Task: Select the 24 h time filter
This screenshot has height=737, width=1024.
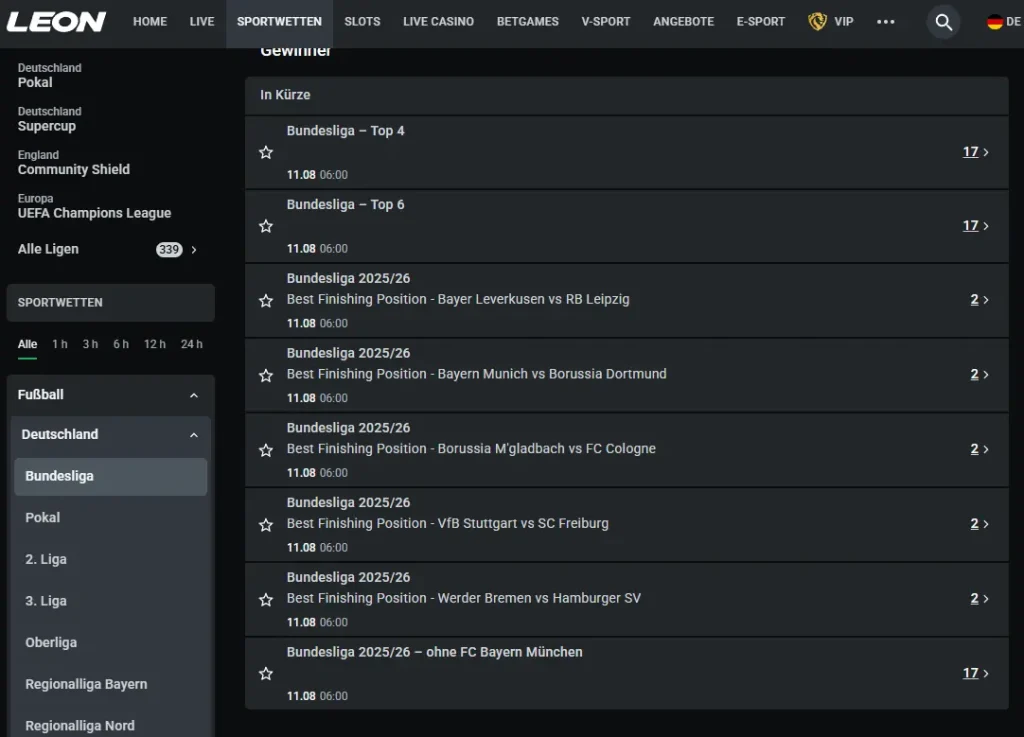Action: click(191, 344)
